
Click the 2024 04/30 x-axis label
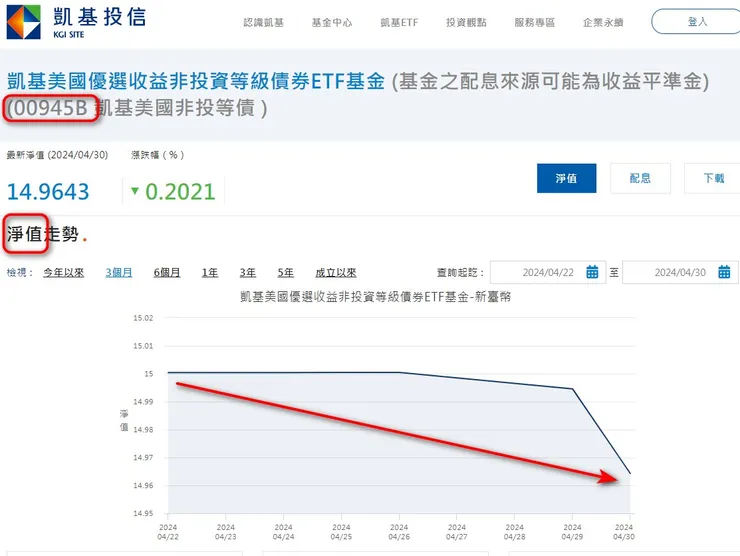tap(624, 532)
